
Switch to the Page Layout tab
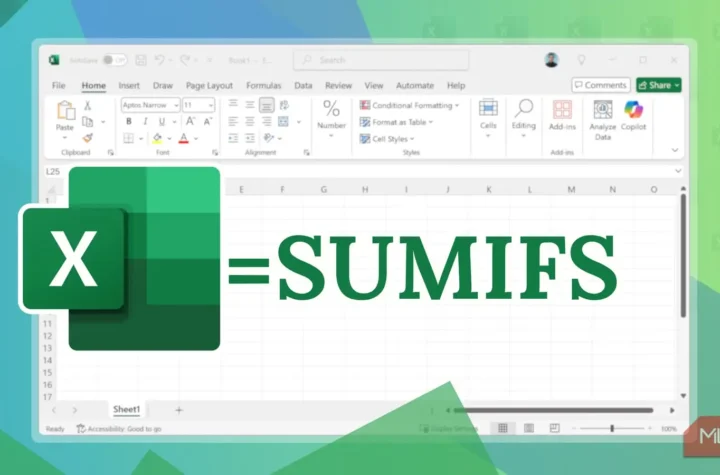click(209, 85)
